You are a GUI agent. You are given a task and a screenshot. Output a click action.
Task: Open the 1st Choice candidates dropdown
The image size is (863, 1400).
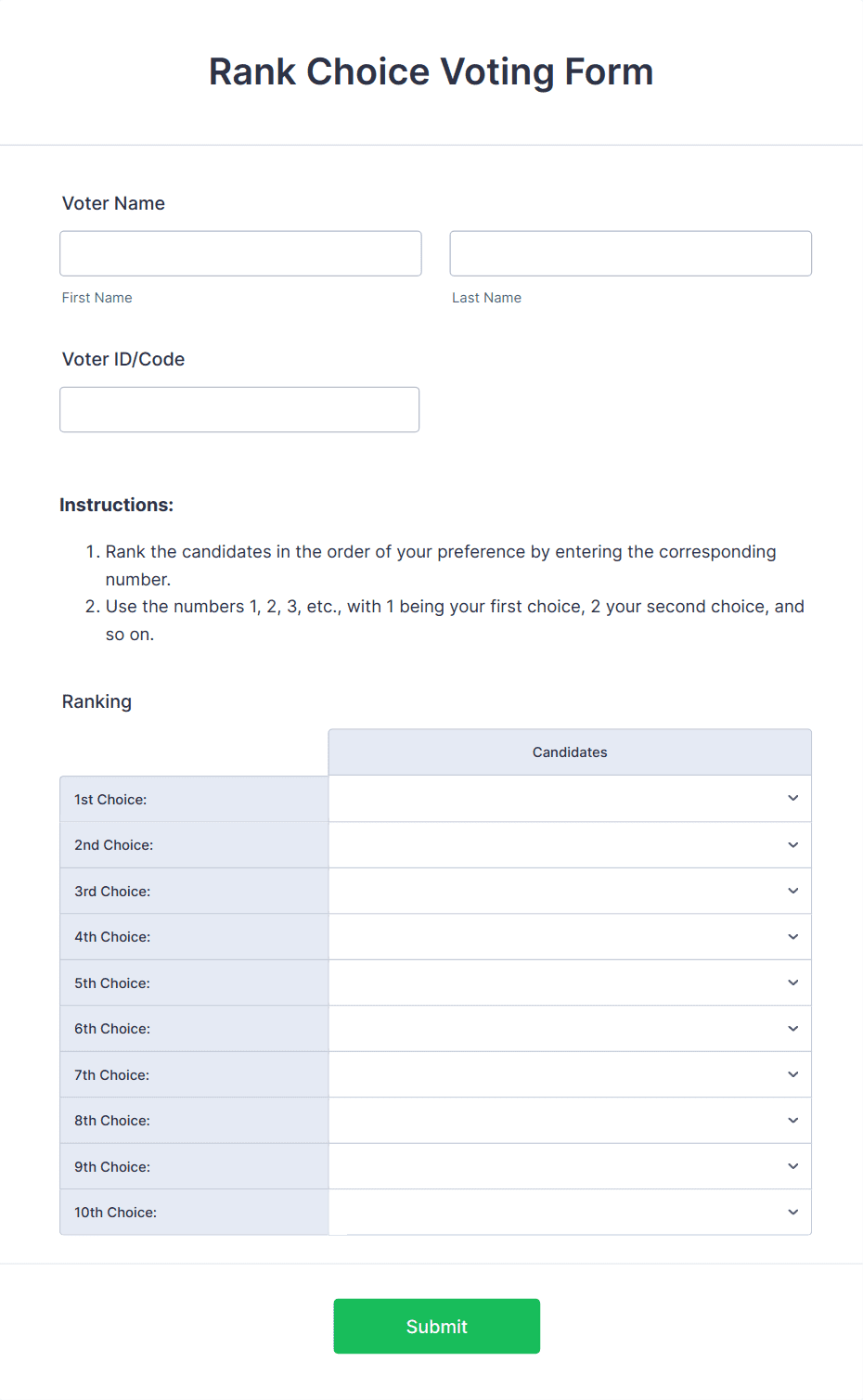point(792,798)
